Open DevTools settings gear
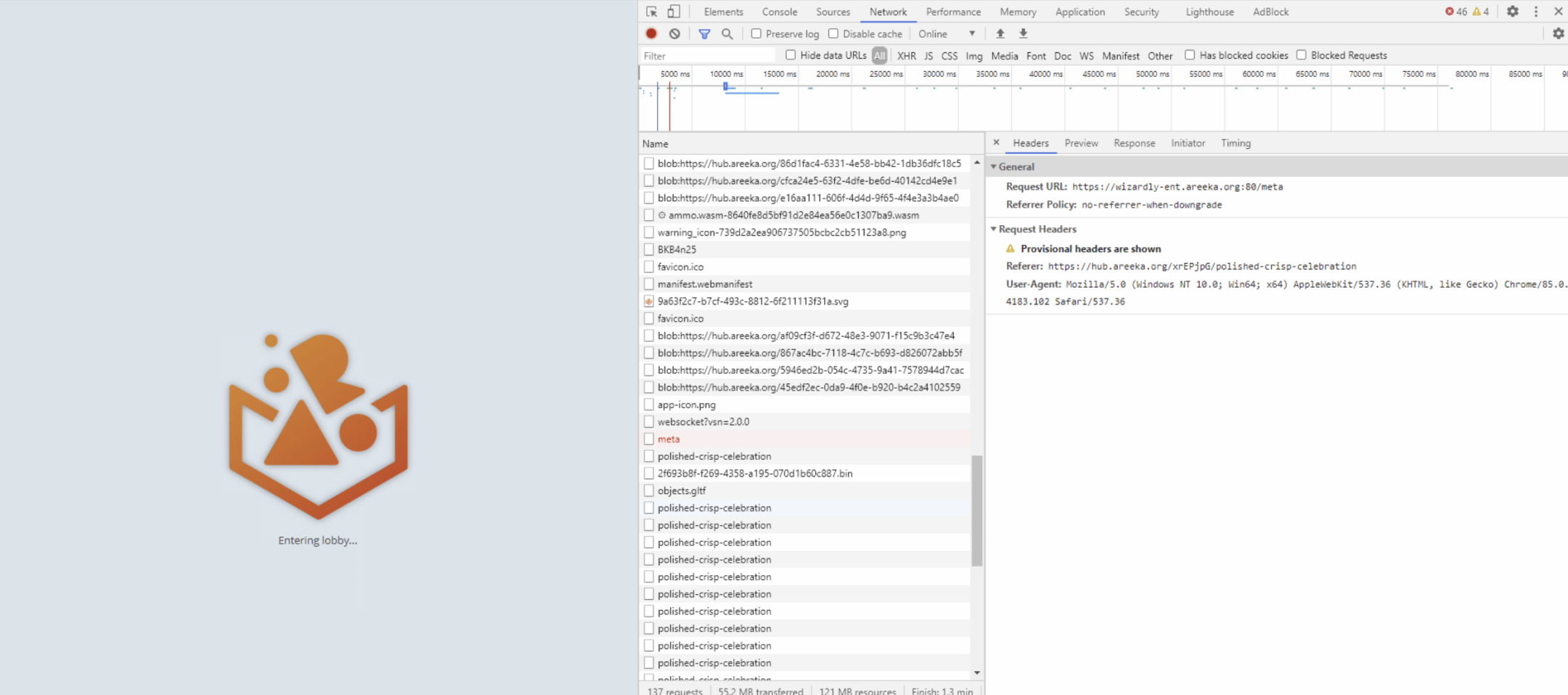 [x=1512, y=12]
